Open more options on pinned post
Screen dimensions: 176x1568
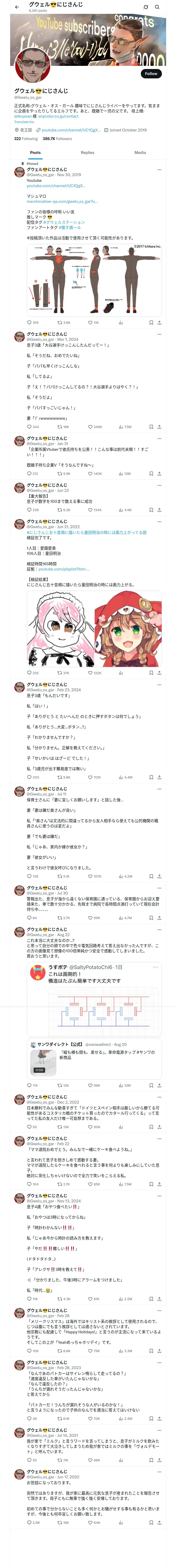tap(160, 170)
